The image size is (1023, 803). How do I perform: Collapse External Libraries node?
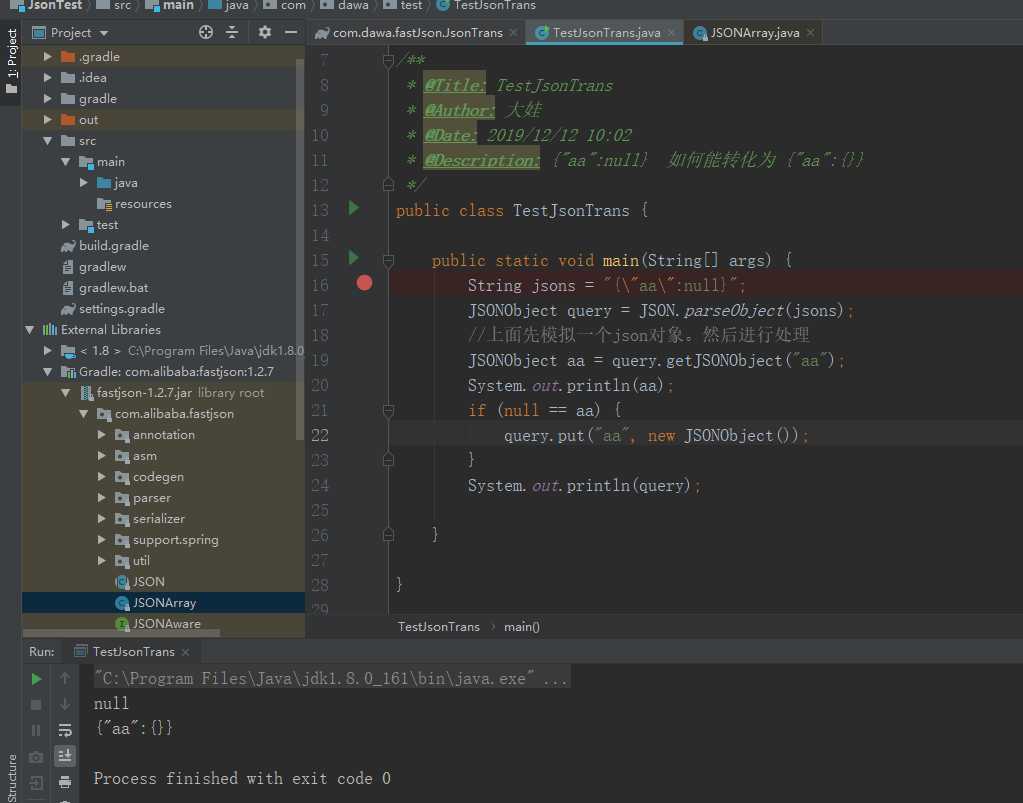[29, 329]
